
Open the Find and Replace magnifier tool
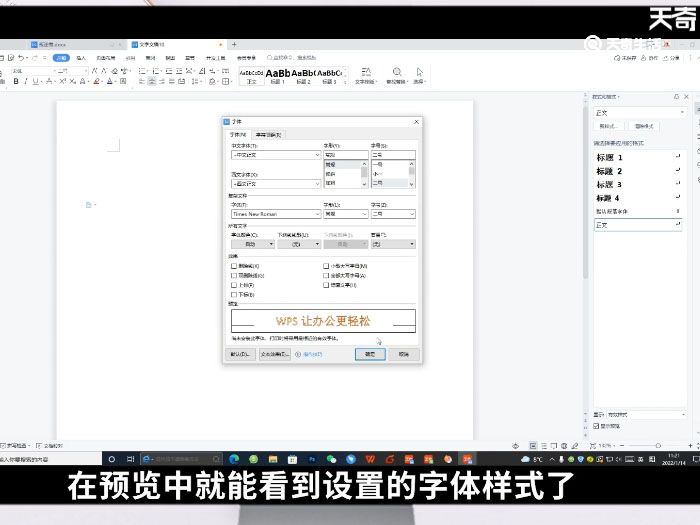coord(396,75)
